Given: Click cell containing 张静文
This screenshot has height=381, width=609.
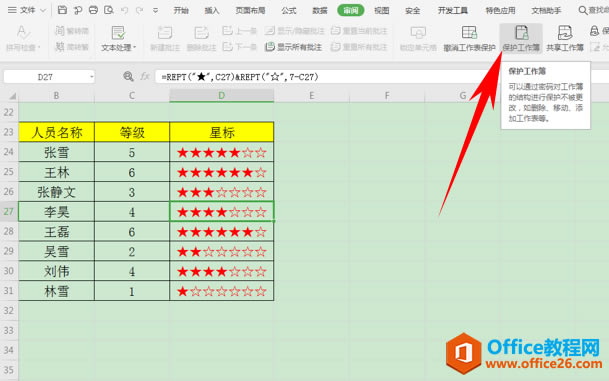Looking at the screenshot, I should [x=57, y=192].
